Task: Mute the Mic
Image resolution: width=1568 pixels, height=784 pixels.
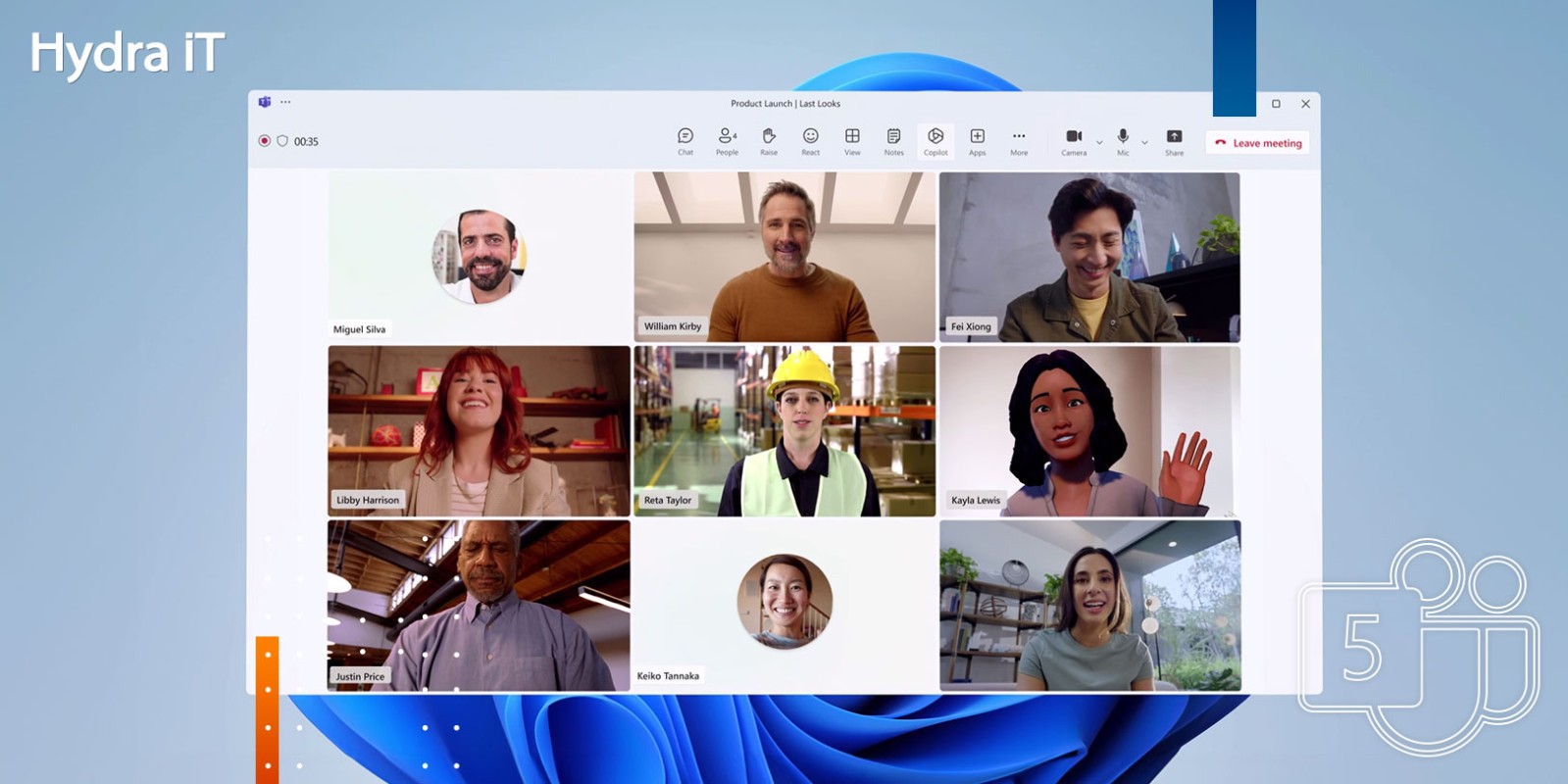Action: click(1123, 140)
